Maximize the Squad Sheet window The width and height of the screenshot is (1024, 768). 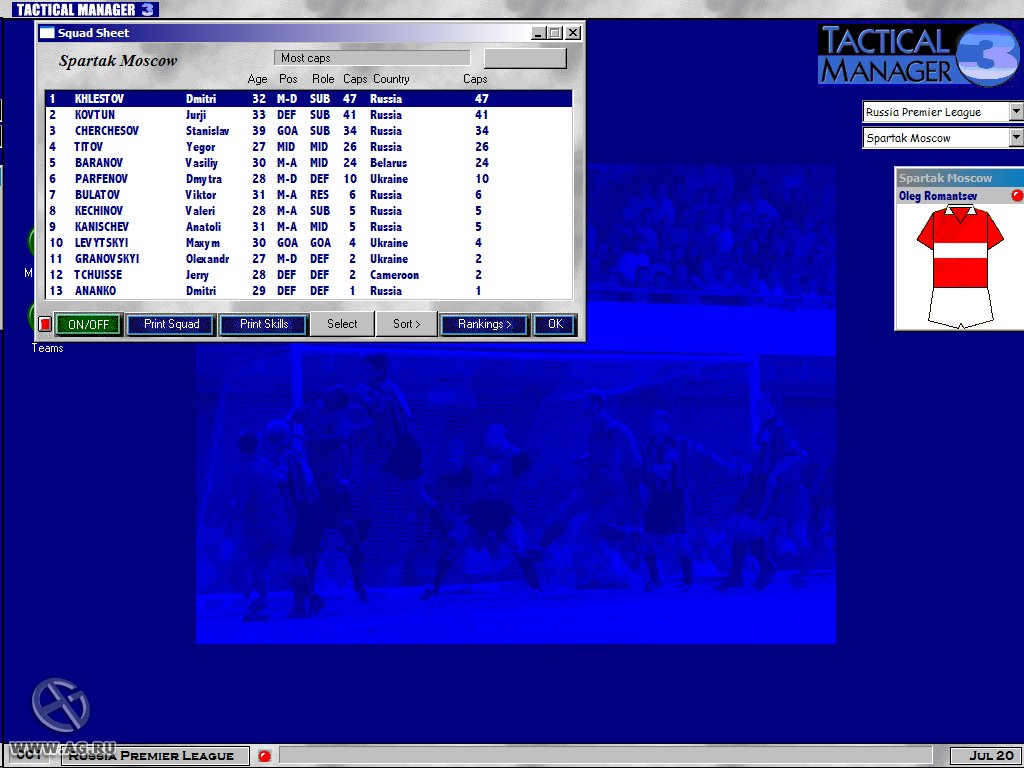[x=555, y=33]
